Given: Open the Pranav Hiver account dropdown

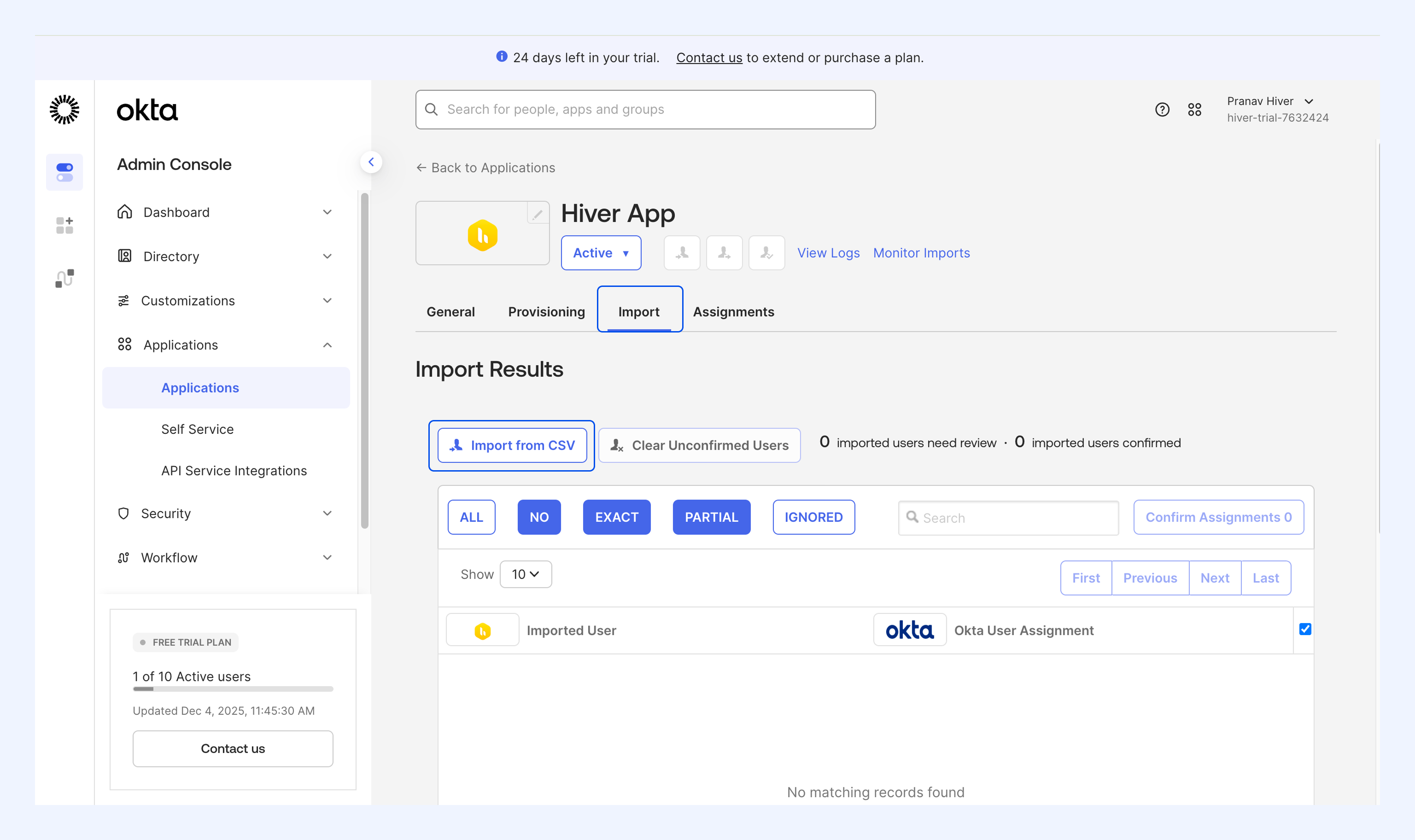Looking at the screenshot, I should point(1277,109).
